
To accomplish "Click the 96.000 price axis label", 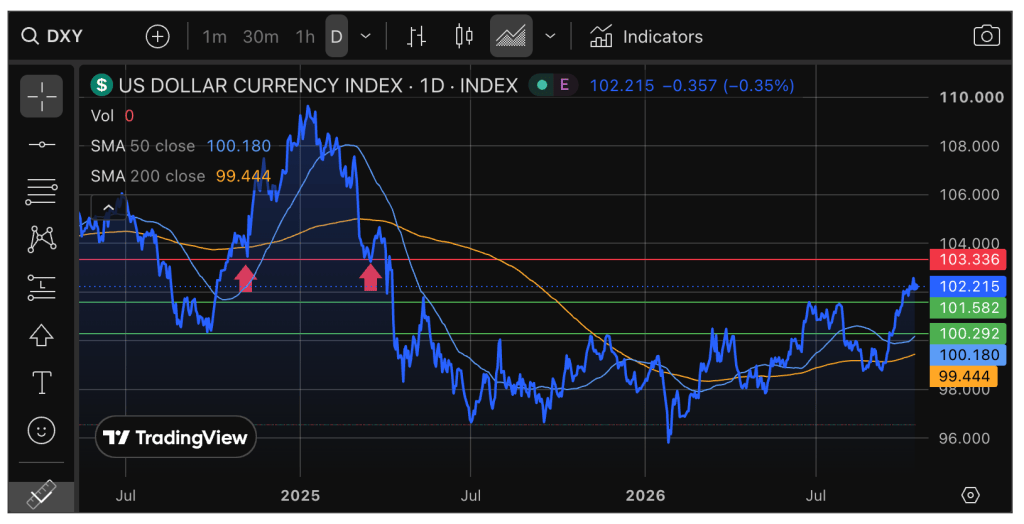I will tap(964, 438).
